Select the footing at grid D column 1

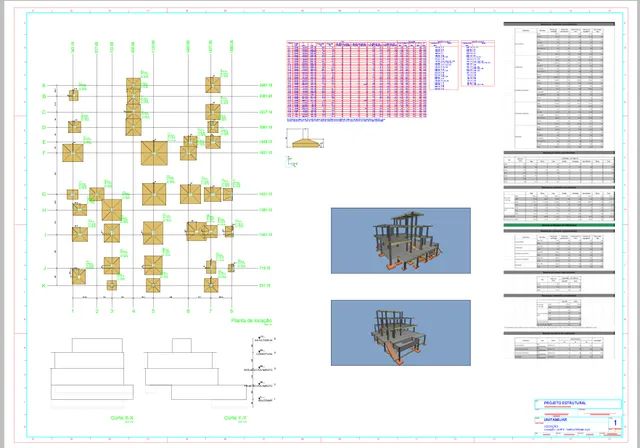[x=74, y=127]
